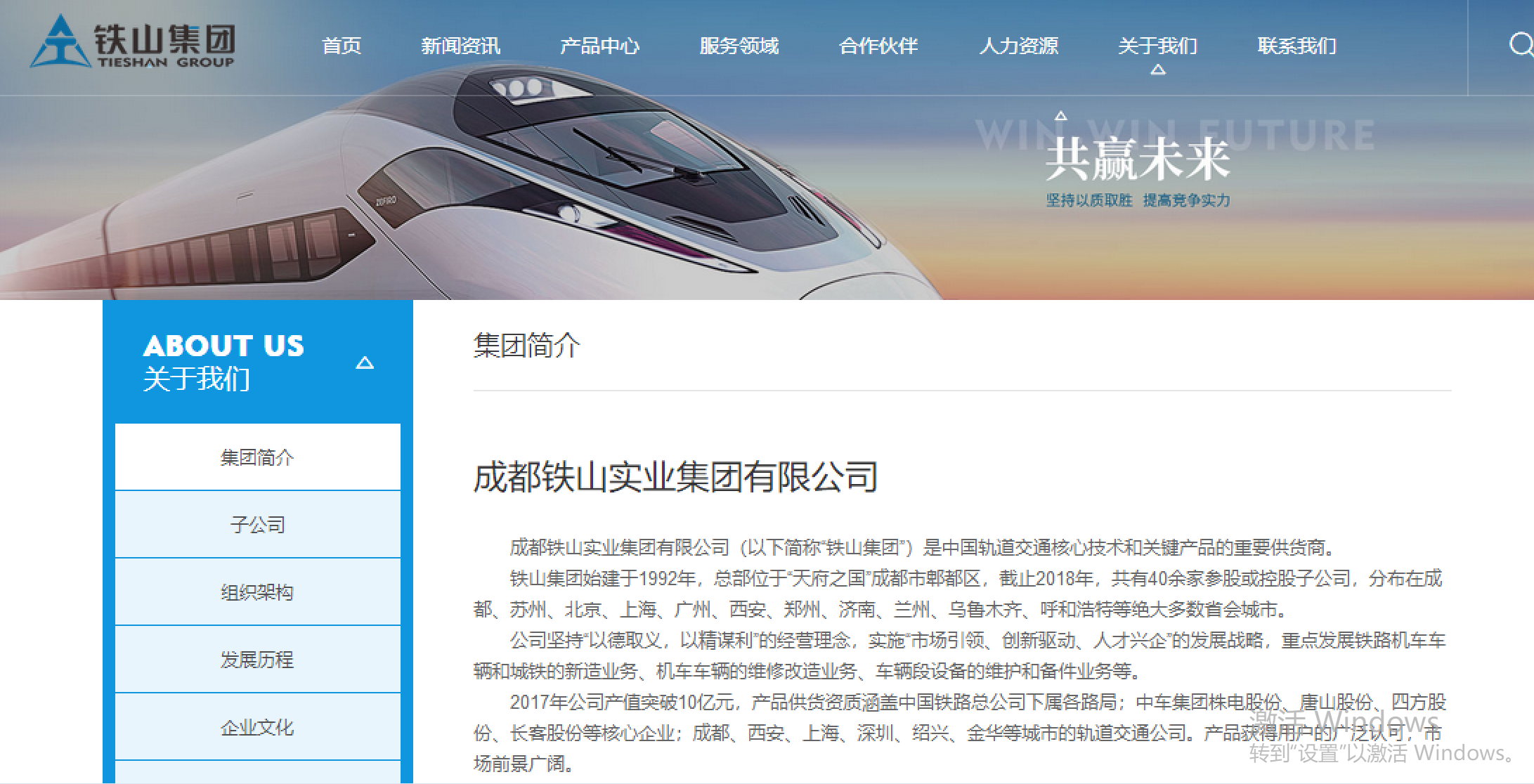
Task: Click the search magnifier icon
Action: [1521, 45]
